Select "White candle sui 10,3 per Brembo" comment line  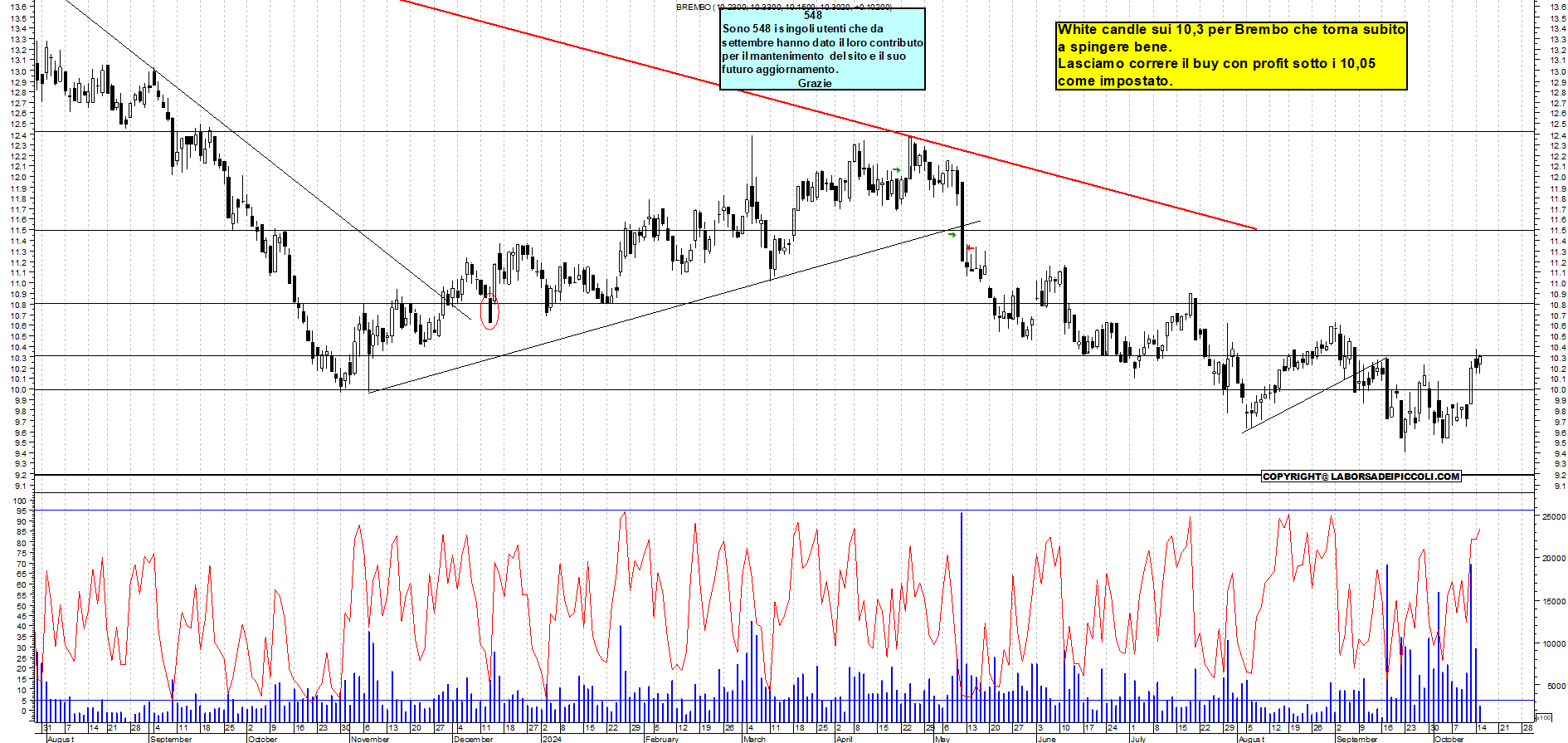click(1231, 29)
